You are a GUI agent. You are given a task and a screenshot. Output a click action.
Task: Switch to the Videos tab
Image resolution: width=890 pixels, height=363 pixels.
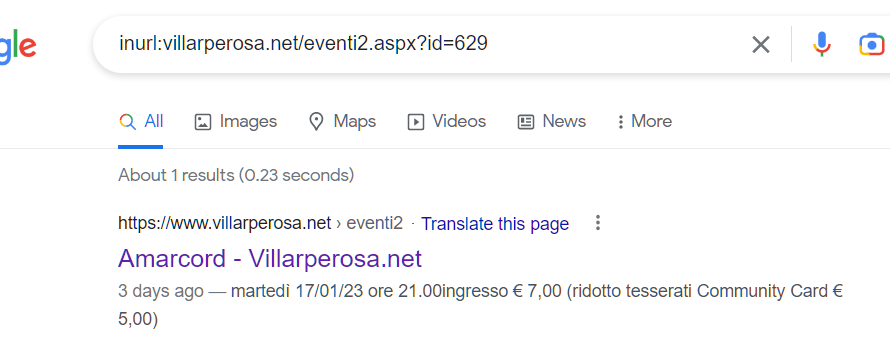pyautogui.click(x=447, y=121)
